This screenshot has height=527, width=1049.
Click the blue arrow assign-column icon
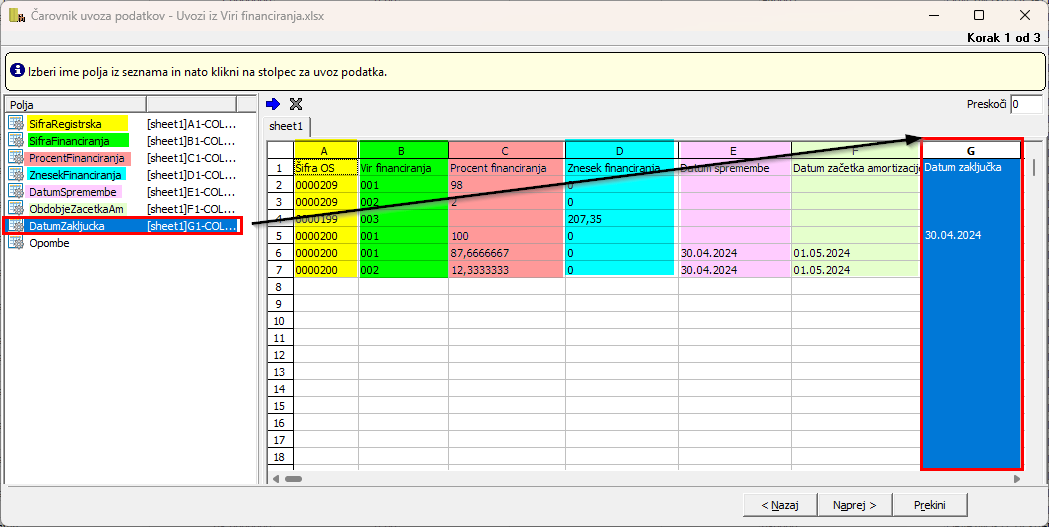coord(272,104)
